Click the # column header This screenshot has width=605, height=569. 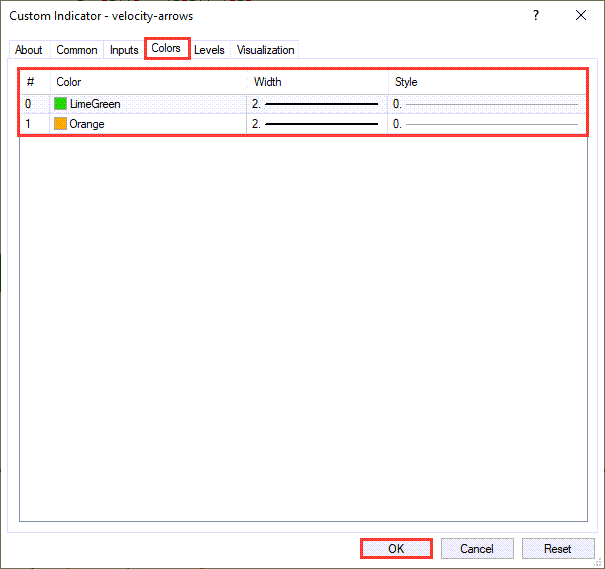point(35,82)
